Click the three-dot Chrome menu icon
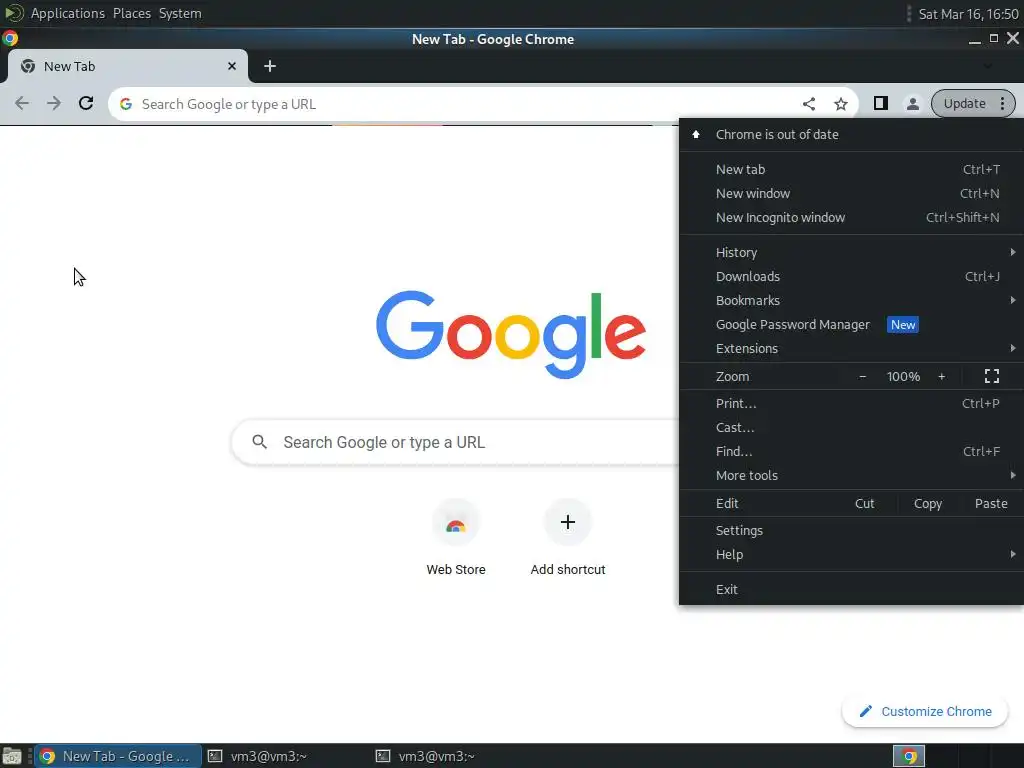 click(x=1002, y=103)
